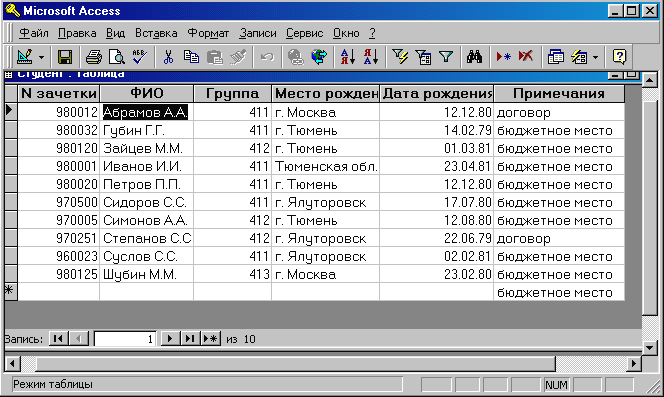The image size is (664, 397).
Task: Expand the View mode dropdown arrow
Action: (x=42, y=57)
